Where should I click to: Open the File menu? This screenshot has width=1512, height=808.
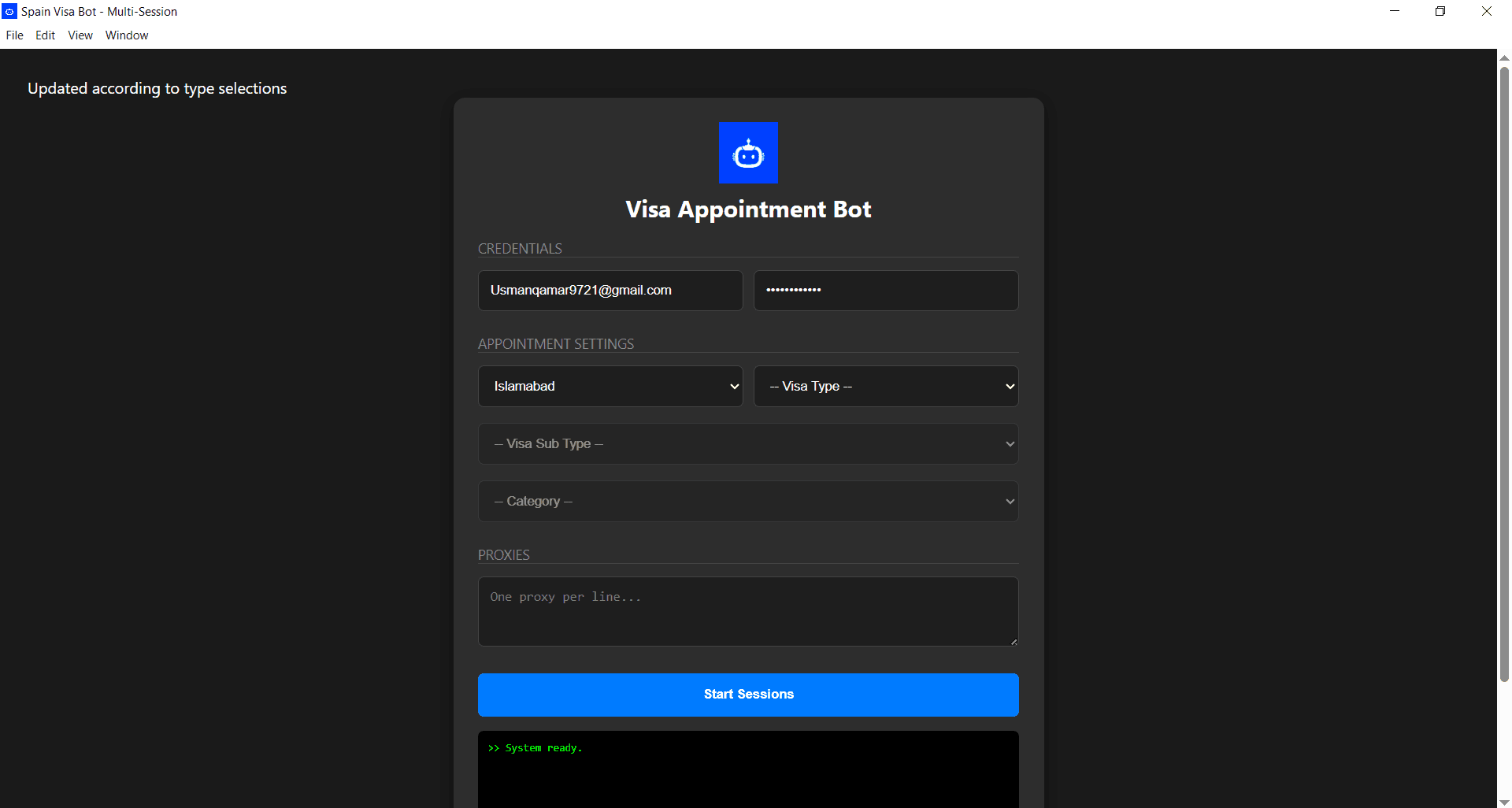point(15,35)
